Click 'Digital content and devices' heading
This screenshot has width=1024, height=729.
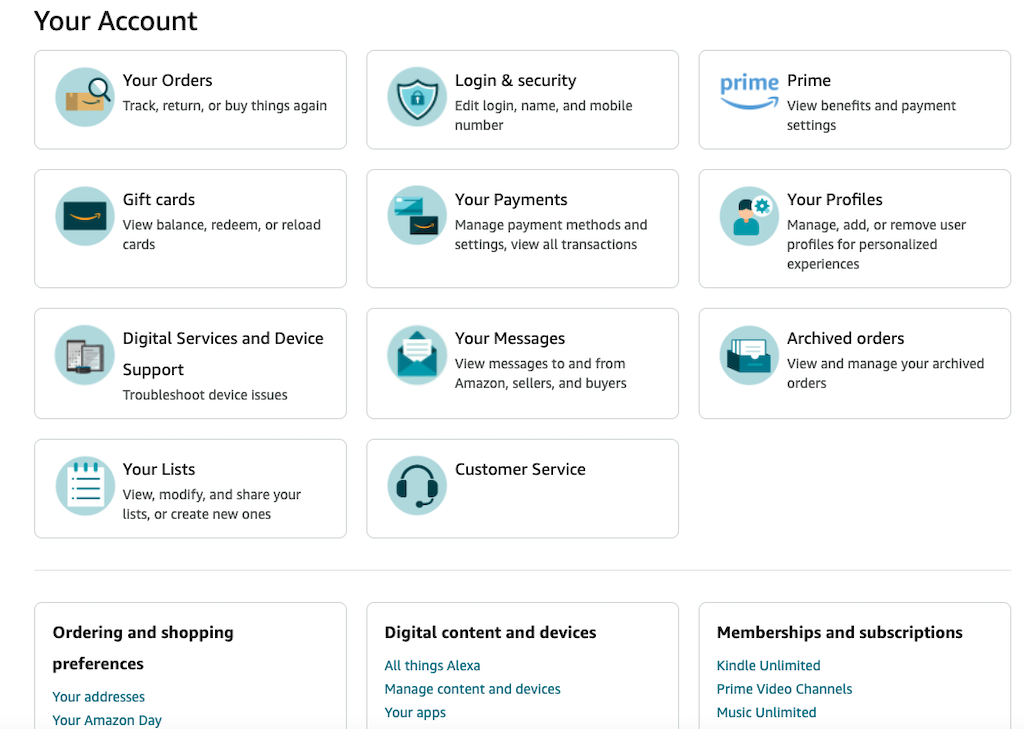pos(490,632)
